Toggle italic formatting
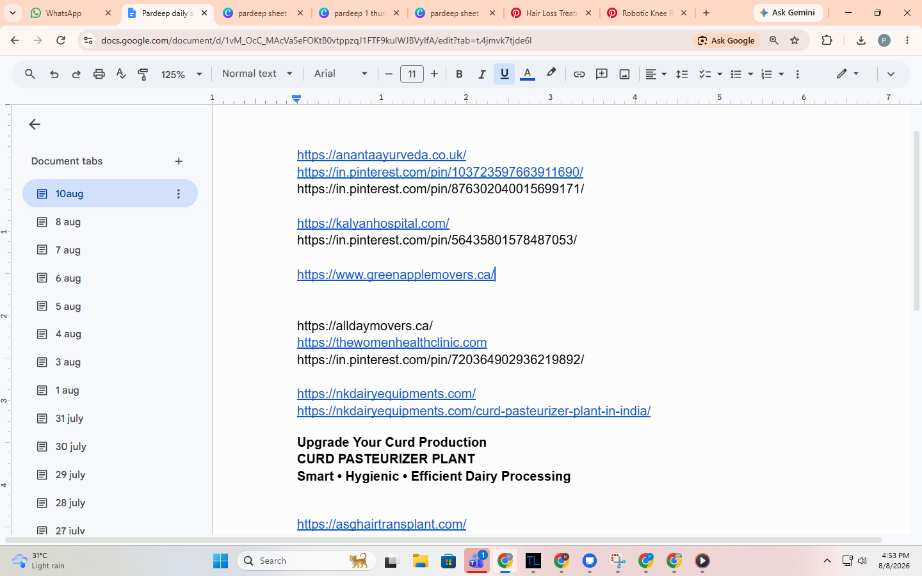 482,74
